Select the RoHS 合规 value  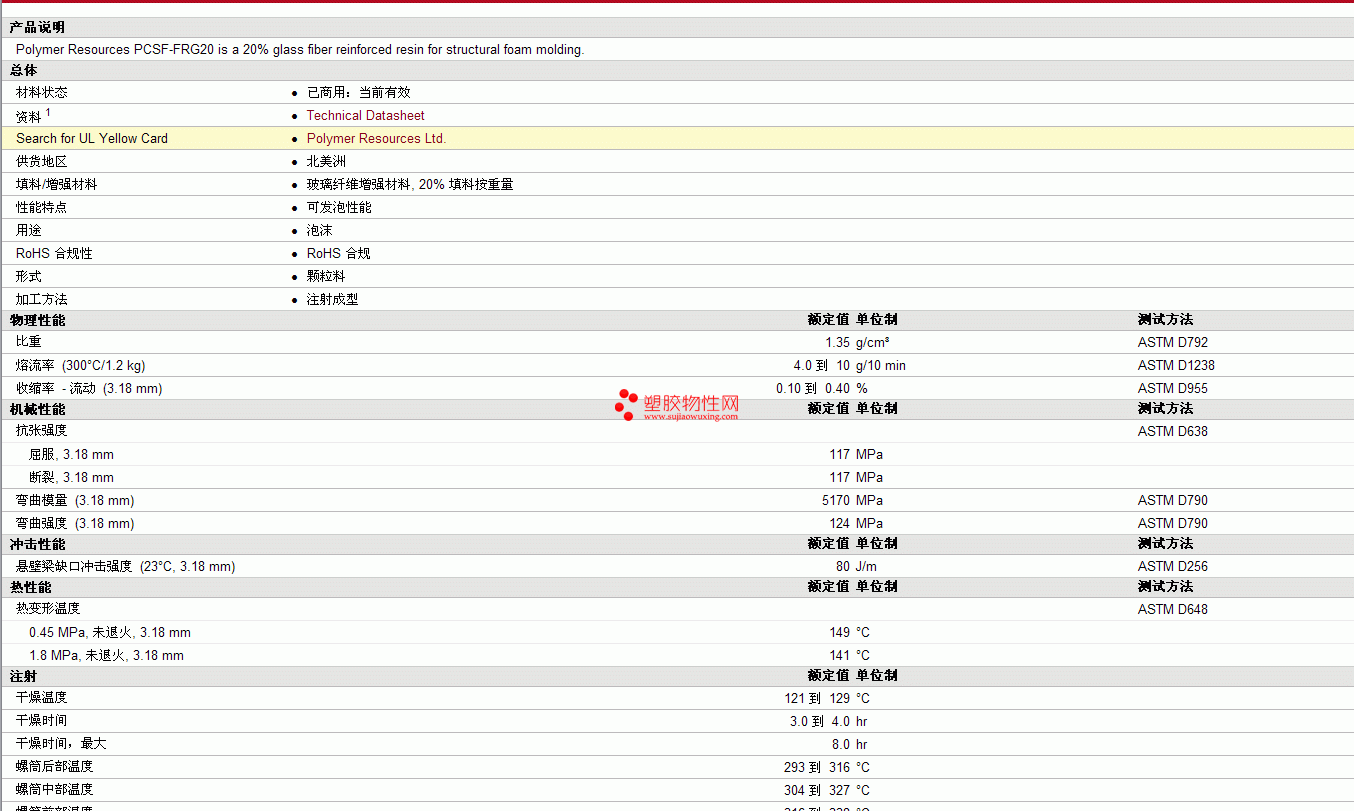(x=338, y=253)
